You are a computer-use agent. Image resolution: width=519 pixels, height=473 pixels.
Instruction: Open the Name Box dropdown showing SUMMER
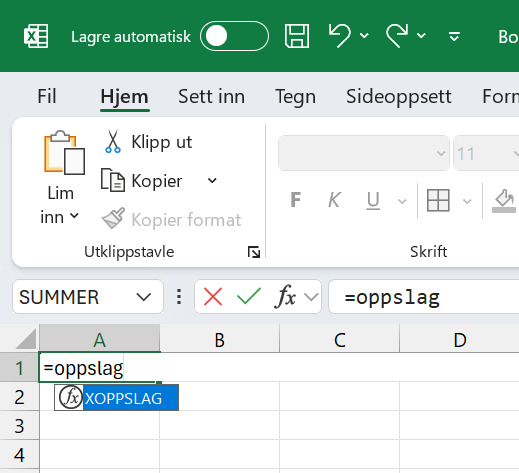click(x=144, y=297)
